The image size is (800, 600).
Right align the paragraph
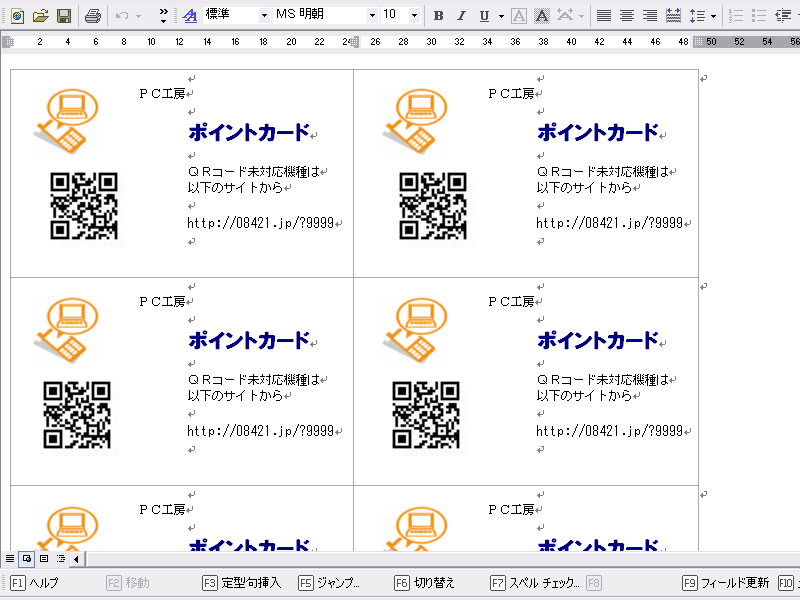(650, 16)
